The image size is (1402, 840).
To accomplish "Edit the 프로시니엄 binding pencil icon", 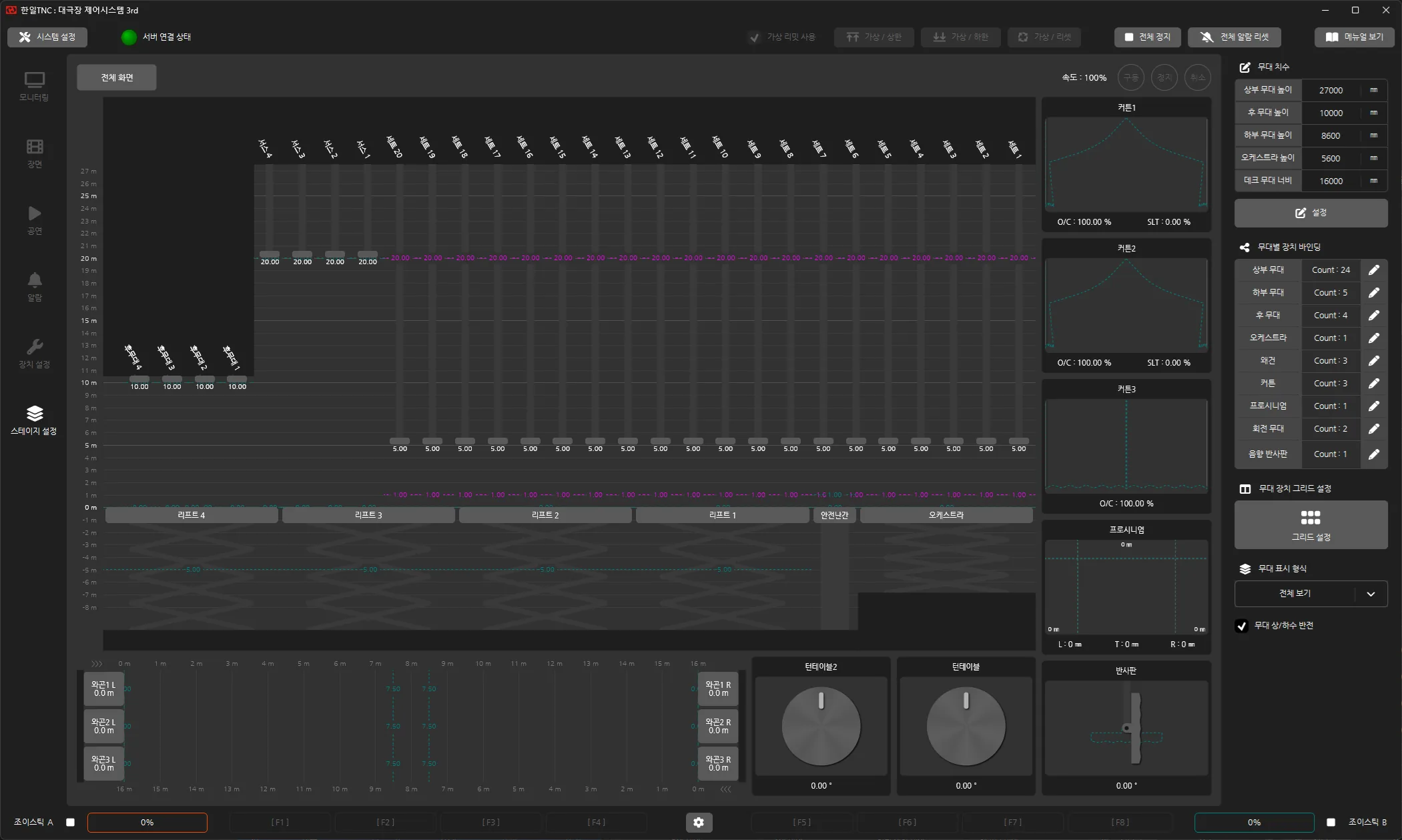I will pos(1373,406).
